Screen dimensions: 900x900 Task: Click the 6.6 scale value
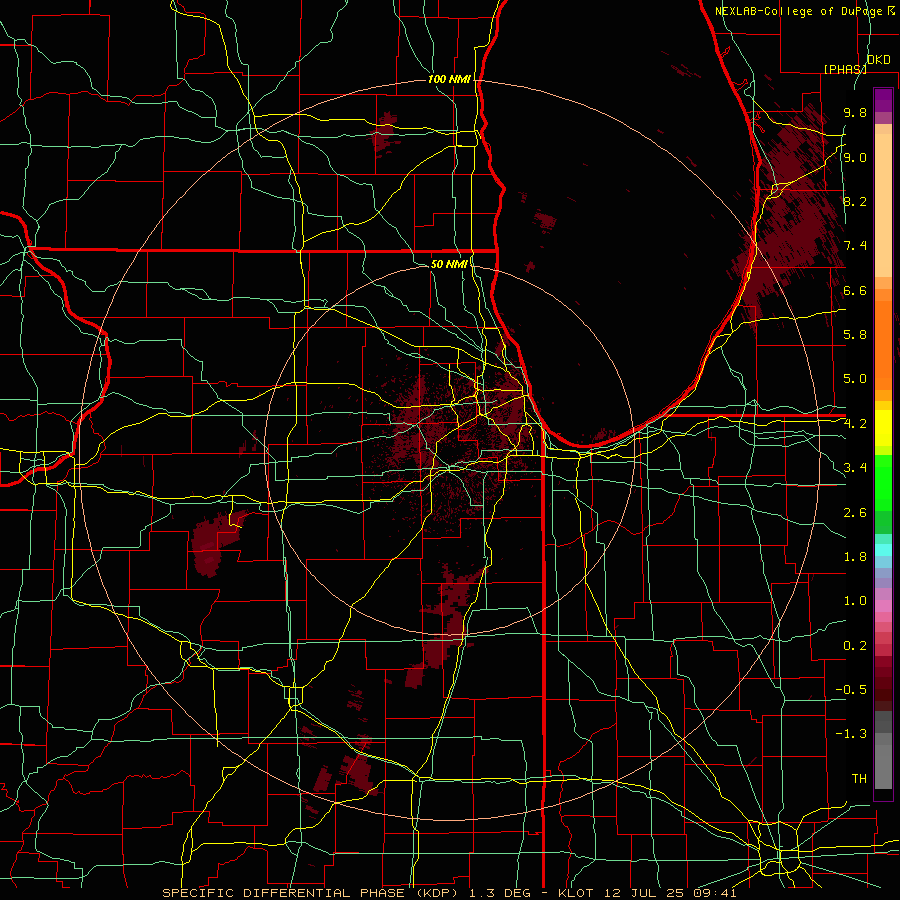tap(855, 290)
